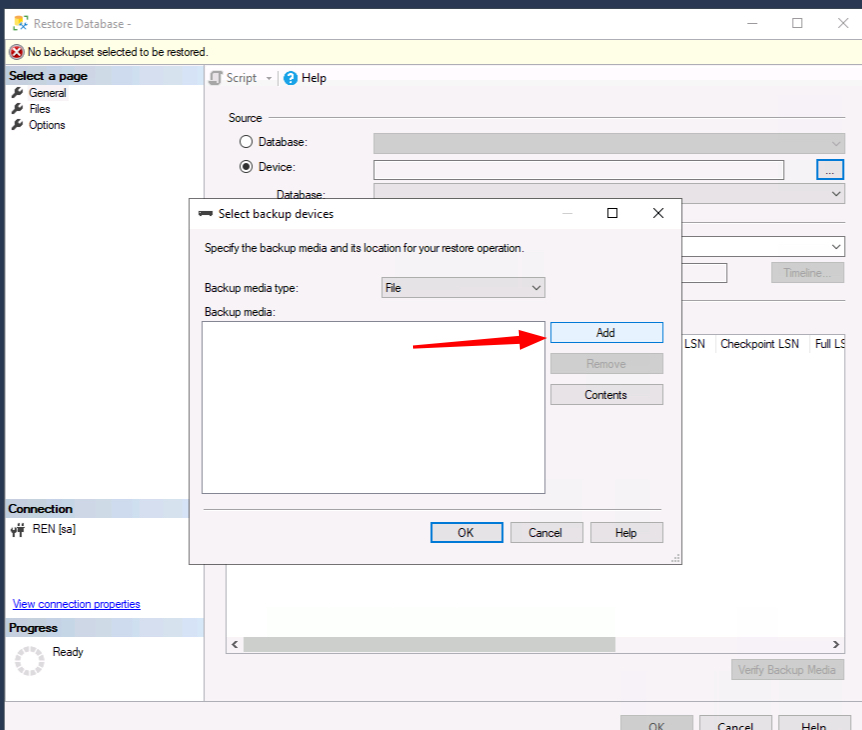Viewport: 862px width, 730px height.
Task: Click the Script toolbar icon
Action: pos(217,78)
